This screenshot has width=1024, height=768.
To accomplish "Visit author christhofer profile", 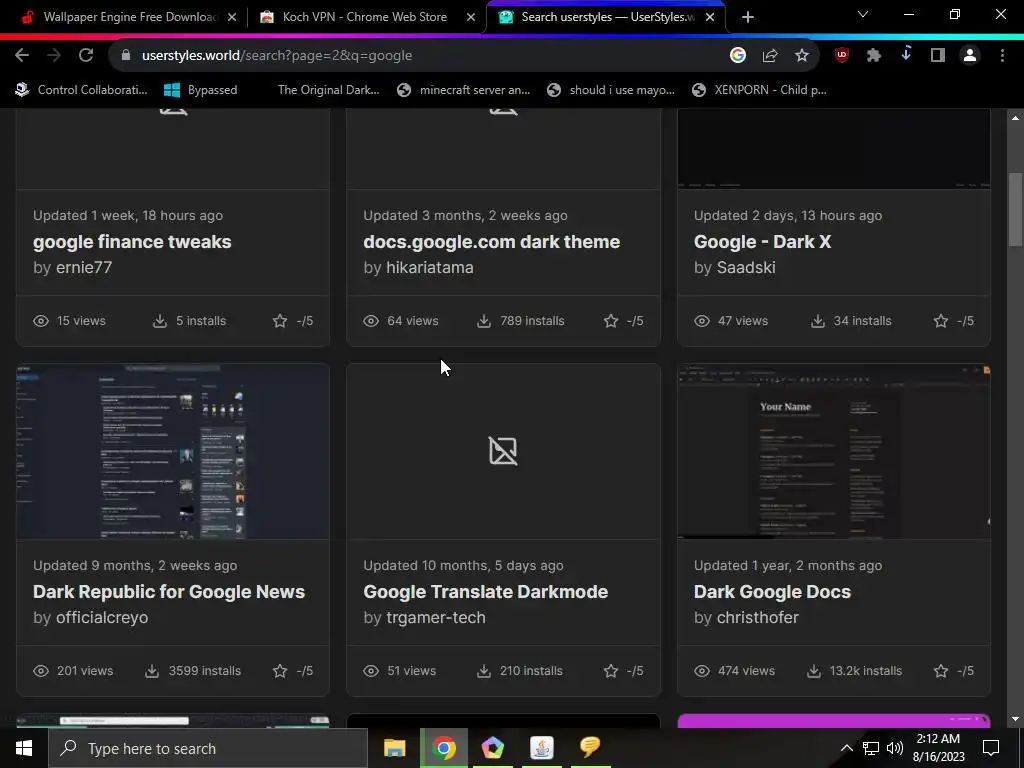I will click(x=758, y=618).
